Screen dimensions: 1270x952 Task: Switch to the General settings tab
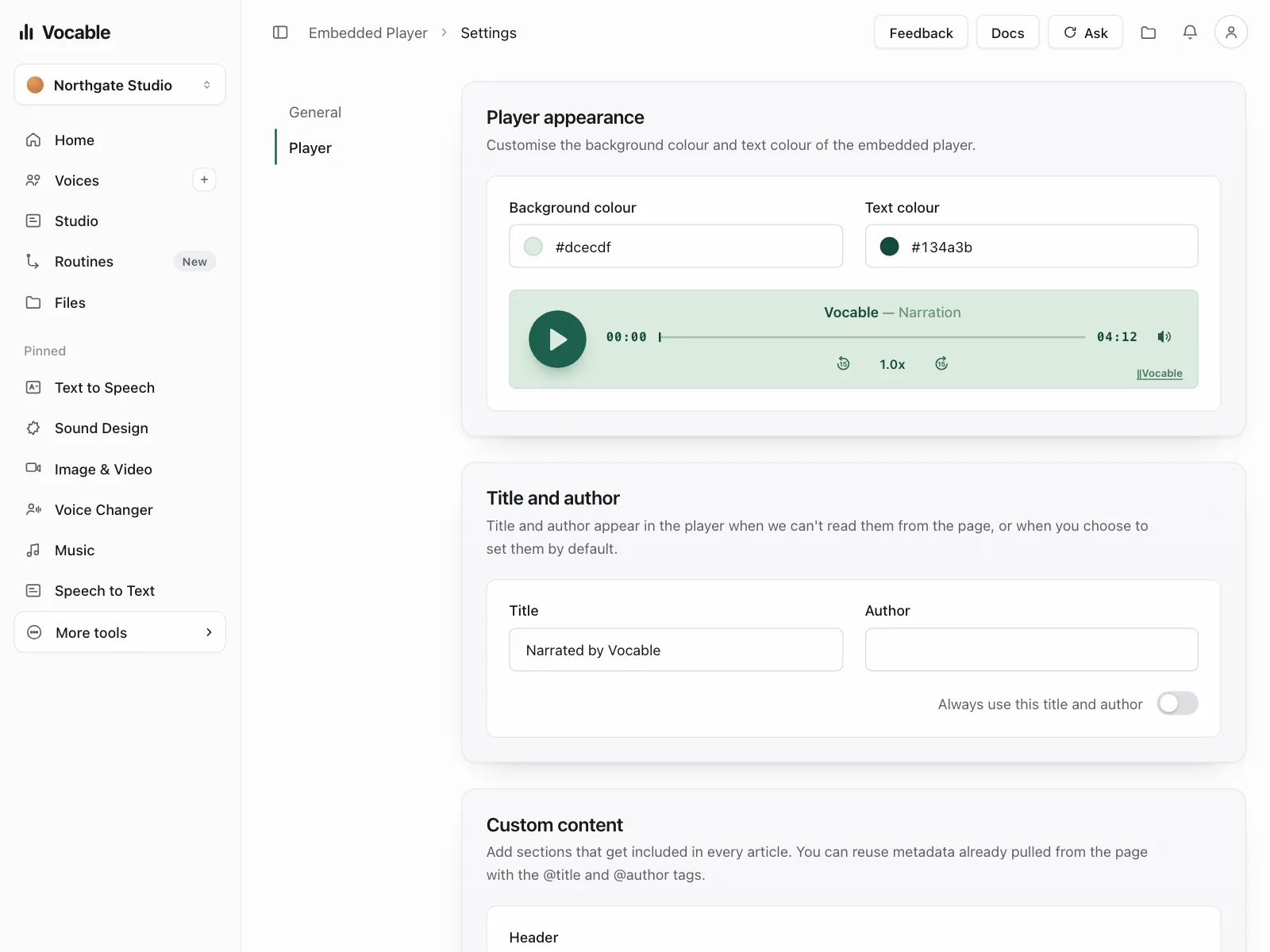(x=315, y=113)
